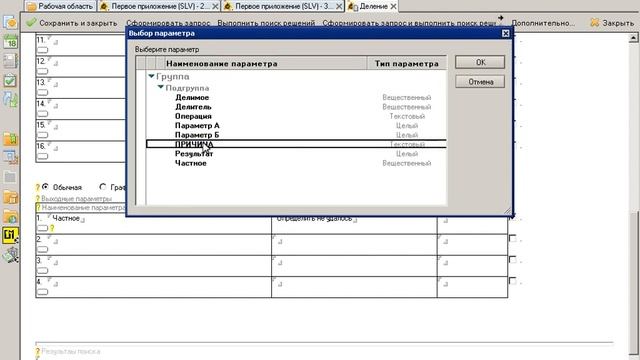Open the gray panel sidebar icon below calendar
Screen dimensions: 640x360
pyautogui.click(x=10, y=61)
